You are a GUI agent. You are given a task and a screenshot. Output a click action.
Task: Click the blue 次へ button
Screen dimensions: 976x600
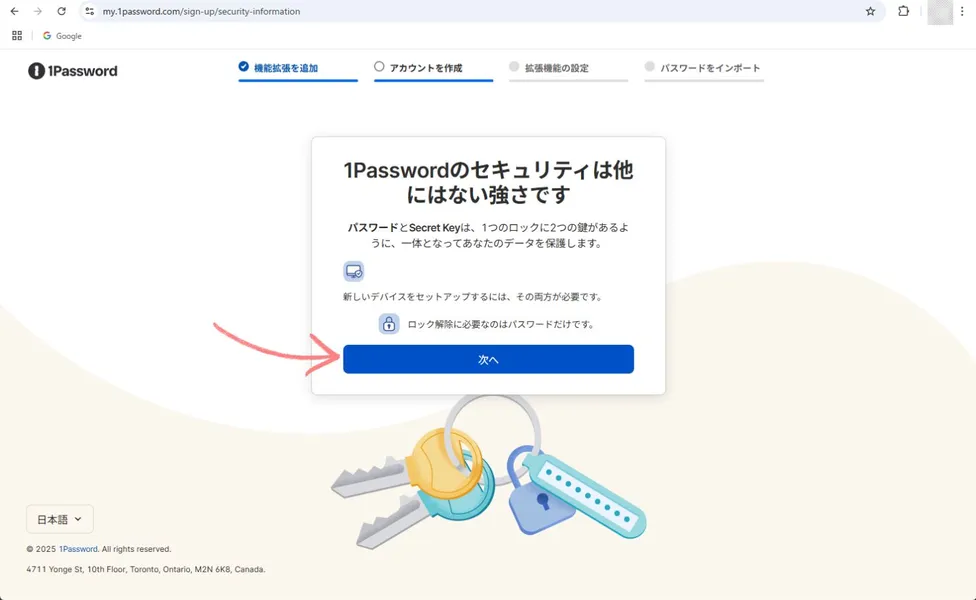pos(488,359)
